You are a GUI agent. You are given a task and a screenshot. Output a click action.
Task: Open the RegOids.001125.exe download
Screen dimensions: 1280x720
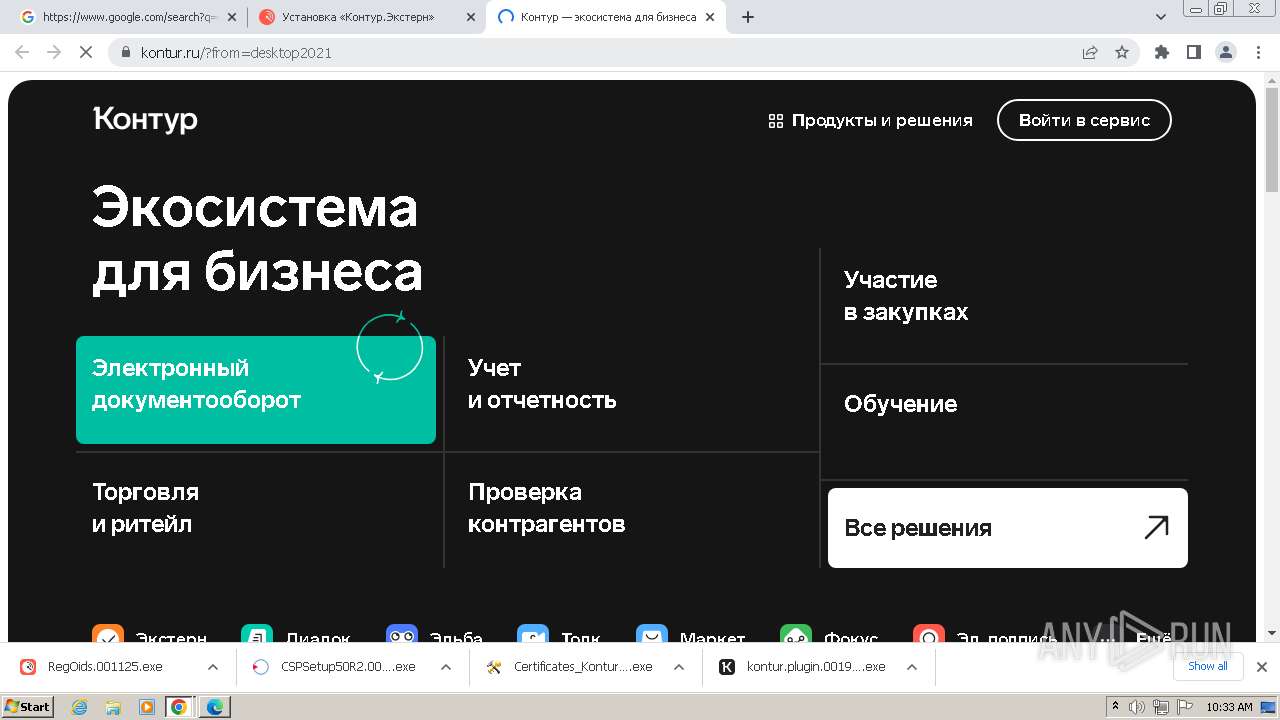[105, 667]
